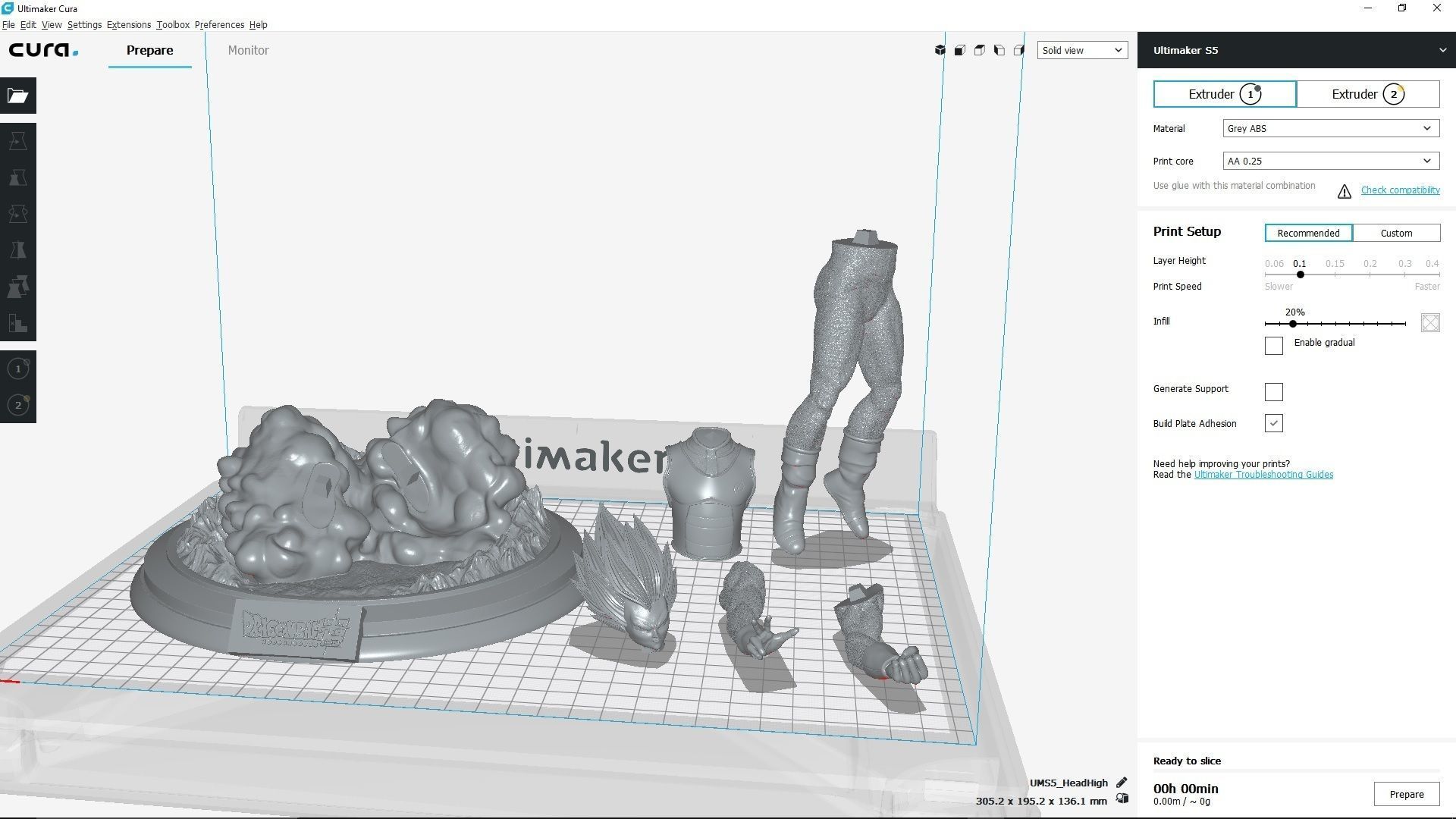The image size is (1456, 819).
Task: Switch to Recommended print setup mode
Action: tap(1308, 233)
